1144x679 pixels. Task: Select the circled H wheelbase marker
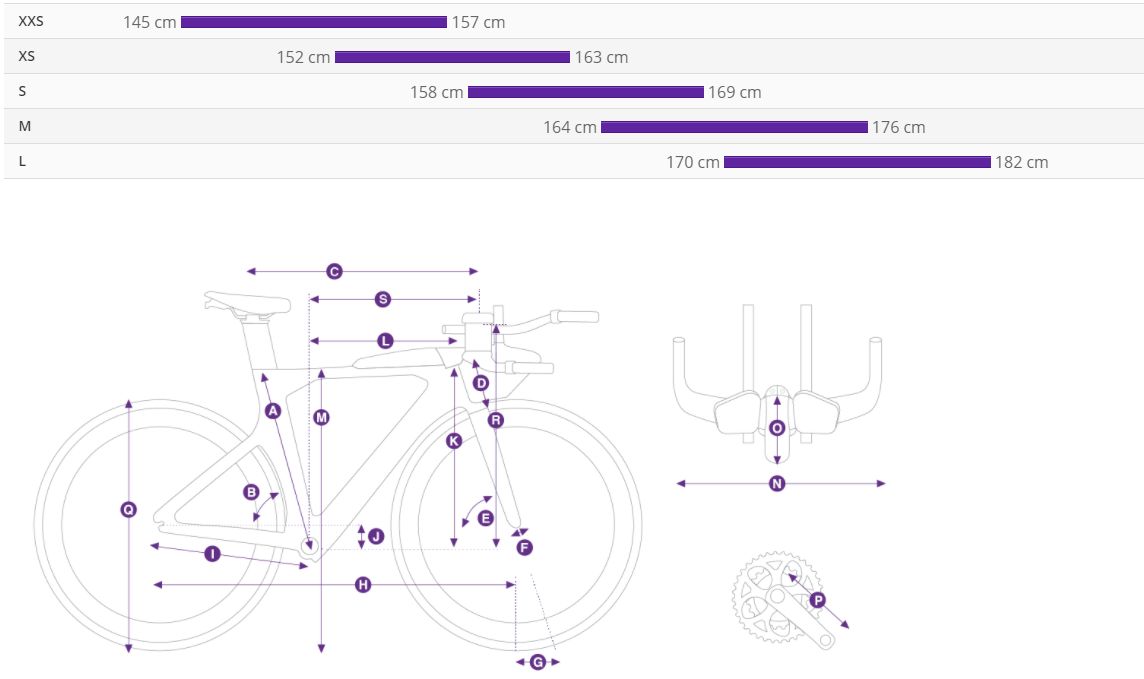pyautogui.click(x=363, y=584)
